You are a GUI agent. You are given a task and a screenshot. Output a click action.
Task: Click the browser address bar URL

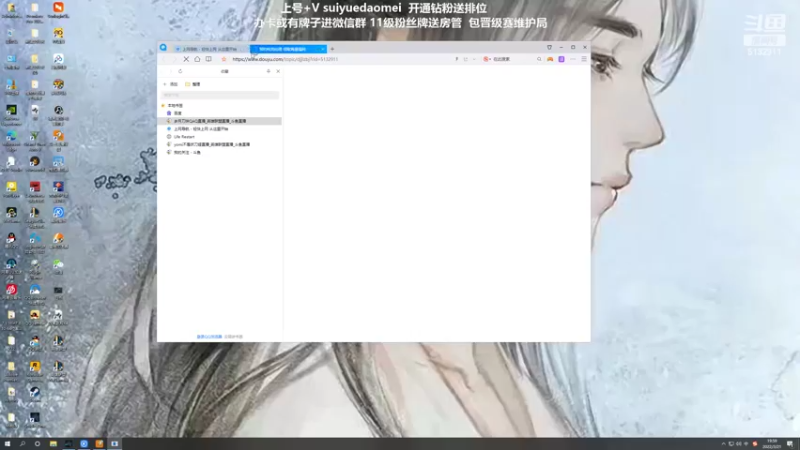[285, 59]
